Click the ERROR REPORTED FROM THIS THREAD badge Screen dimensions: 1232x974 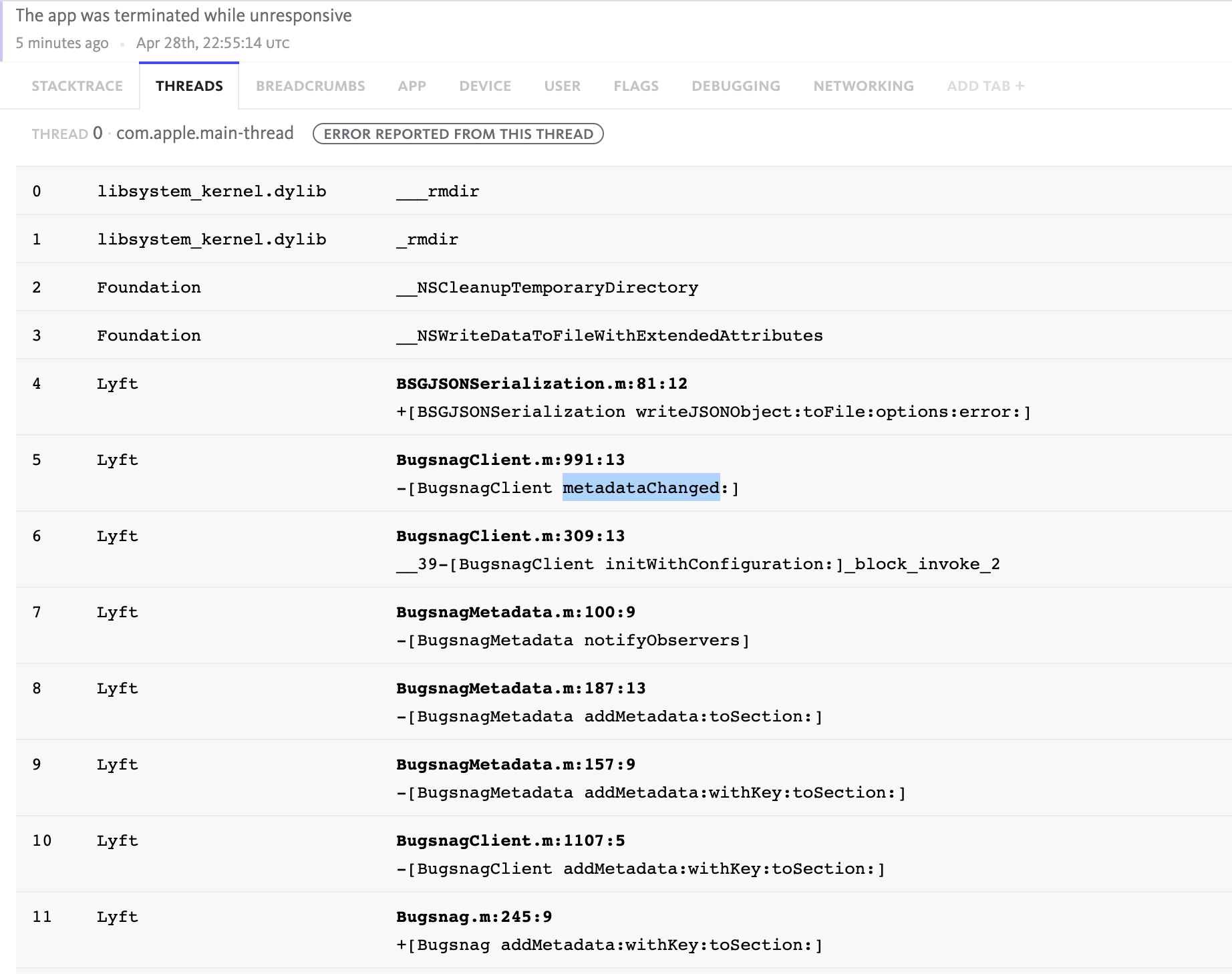point(458,134)
